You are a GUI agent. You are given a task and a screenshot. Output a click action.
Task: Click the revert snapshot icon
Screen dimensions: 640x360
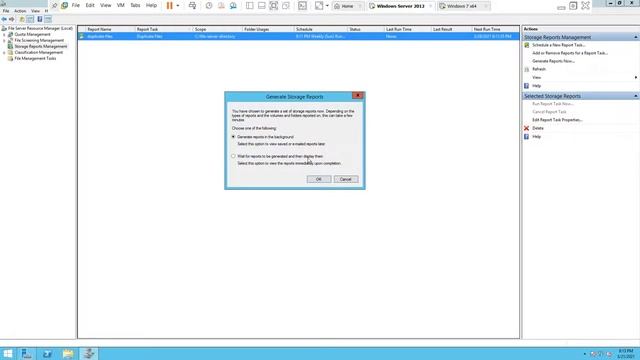click(221, 6)
